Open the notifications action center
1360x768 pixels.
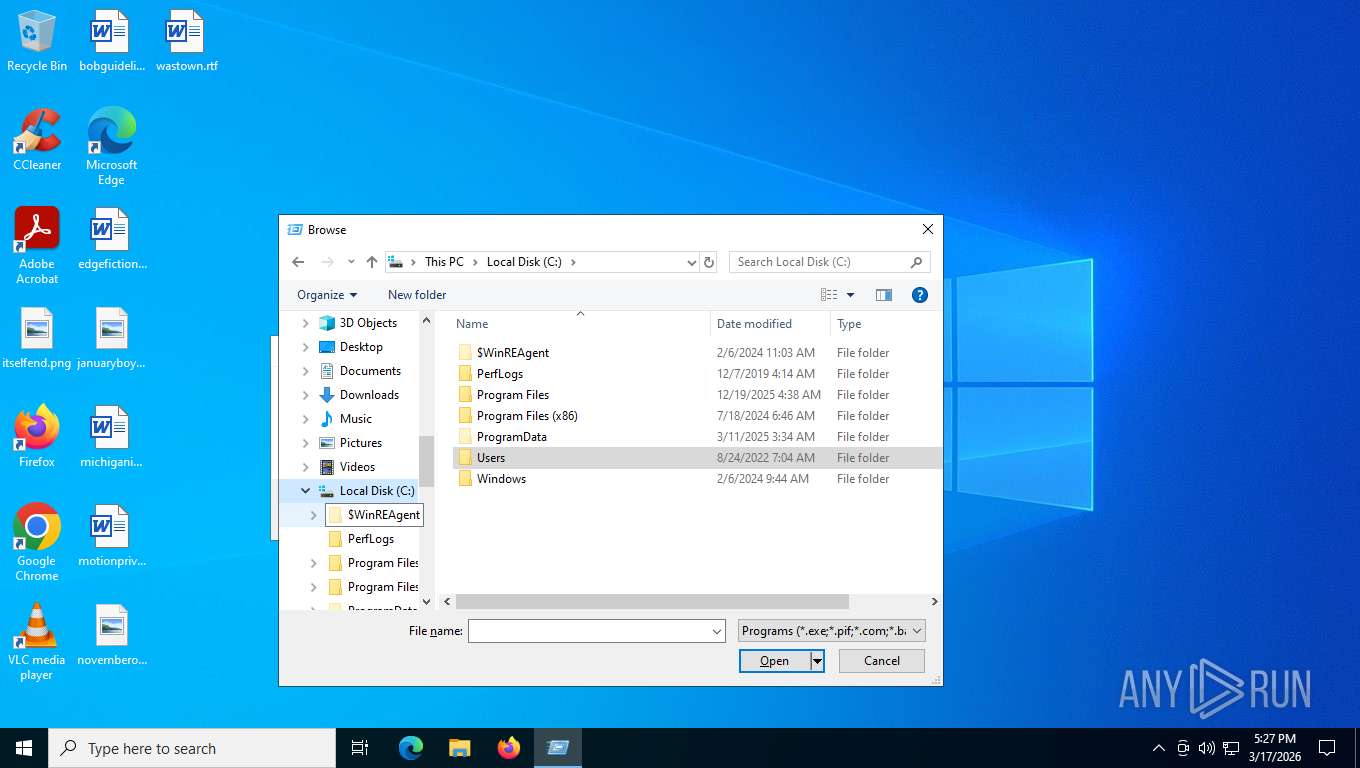pyautogui.click(x=1327, y=748)
